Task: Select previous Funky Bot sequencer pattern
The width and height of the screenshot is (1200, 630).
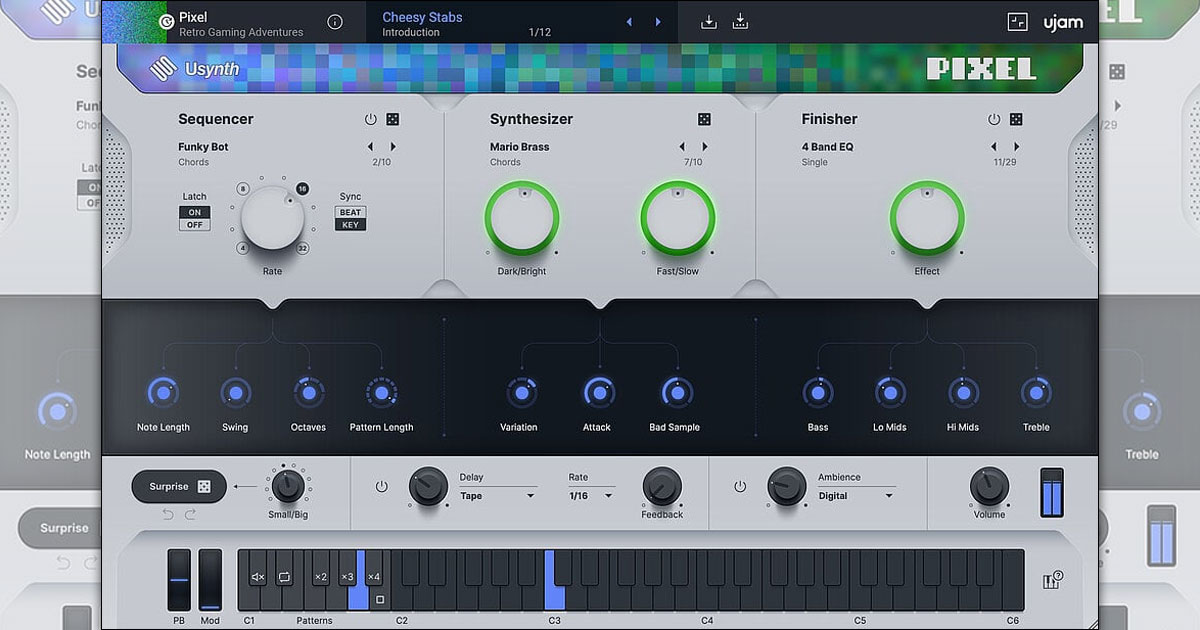Action: point(370,147)
